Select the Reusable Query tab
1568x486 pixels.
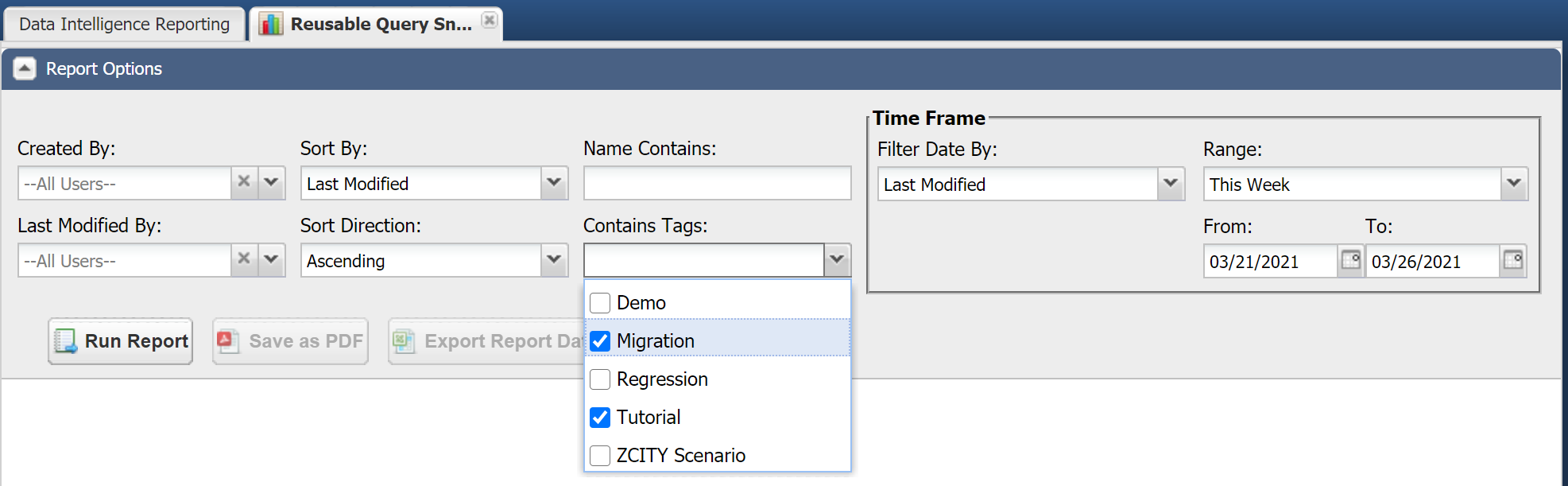tap(381, 24)
